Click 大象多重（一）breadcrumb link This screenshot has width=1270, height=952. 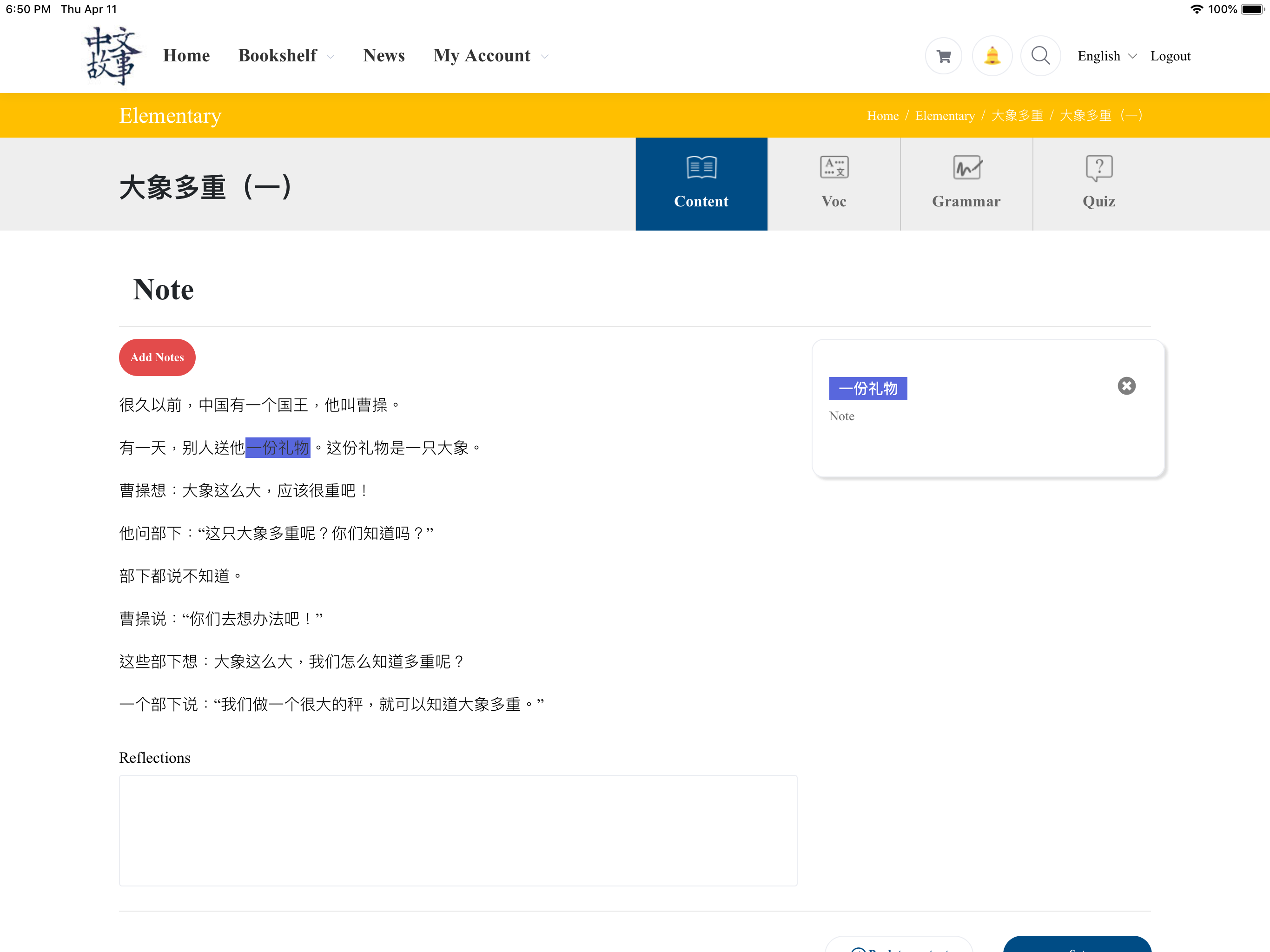click(x=1102, y=115)
